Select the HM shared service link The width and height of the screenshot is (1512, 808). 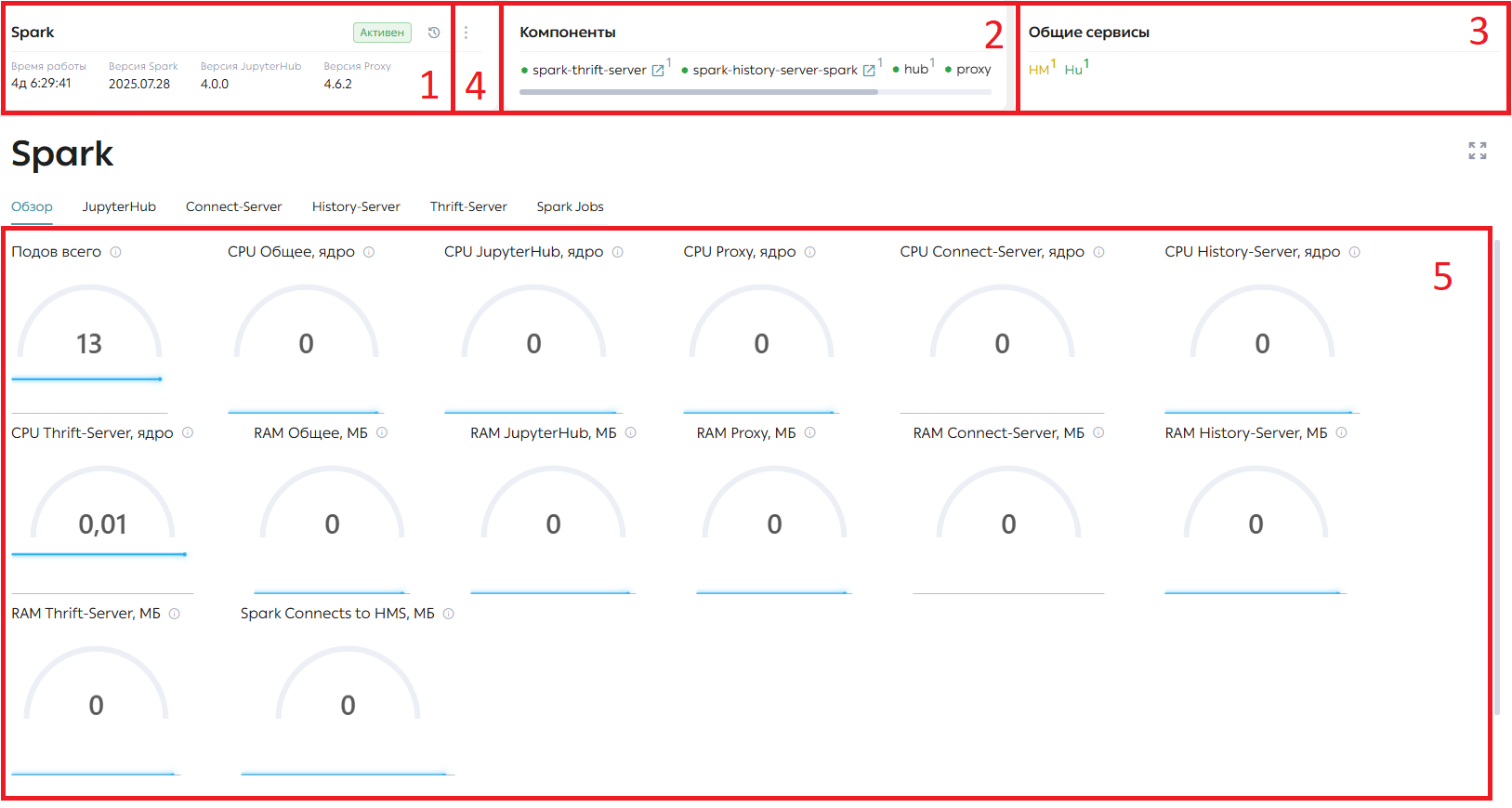(1040, 70)
